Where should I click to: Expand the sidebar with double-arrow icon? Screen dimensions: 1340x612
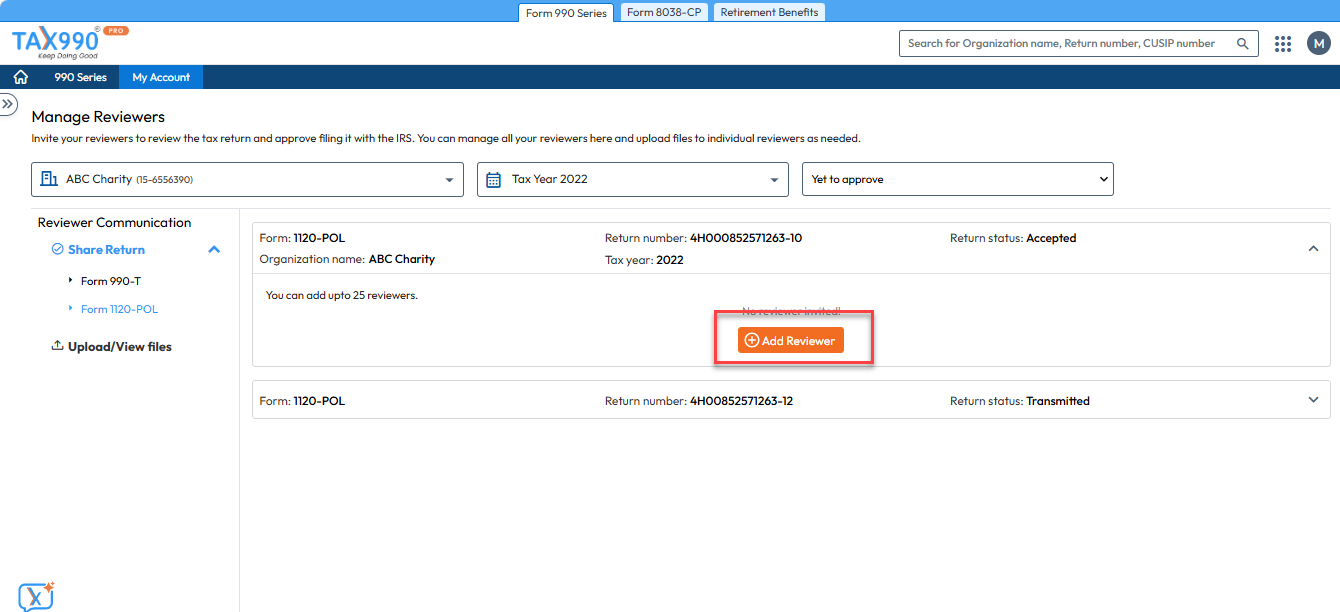coord(8,104)
